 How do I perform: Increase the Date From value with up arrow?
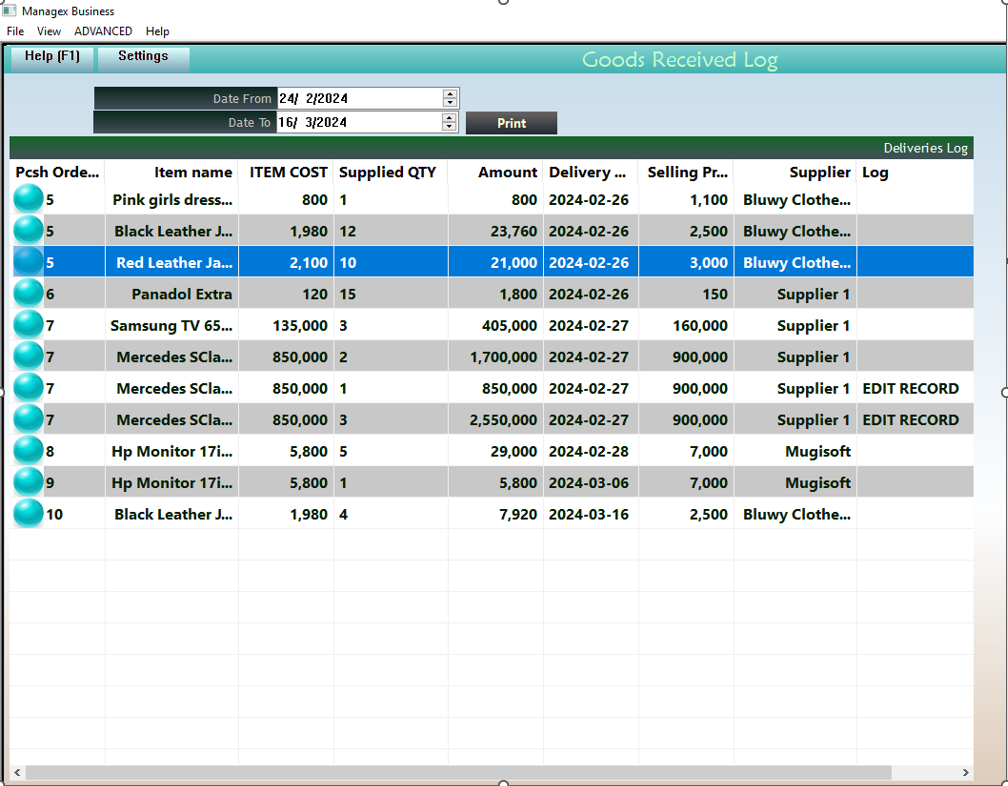coord(450,94)
